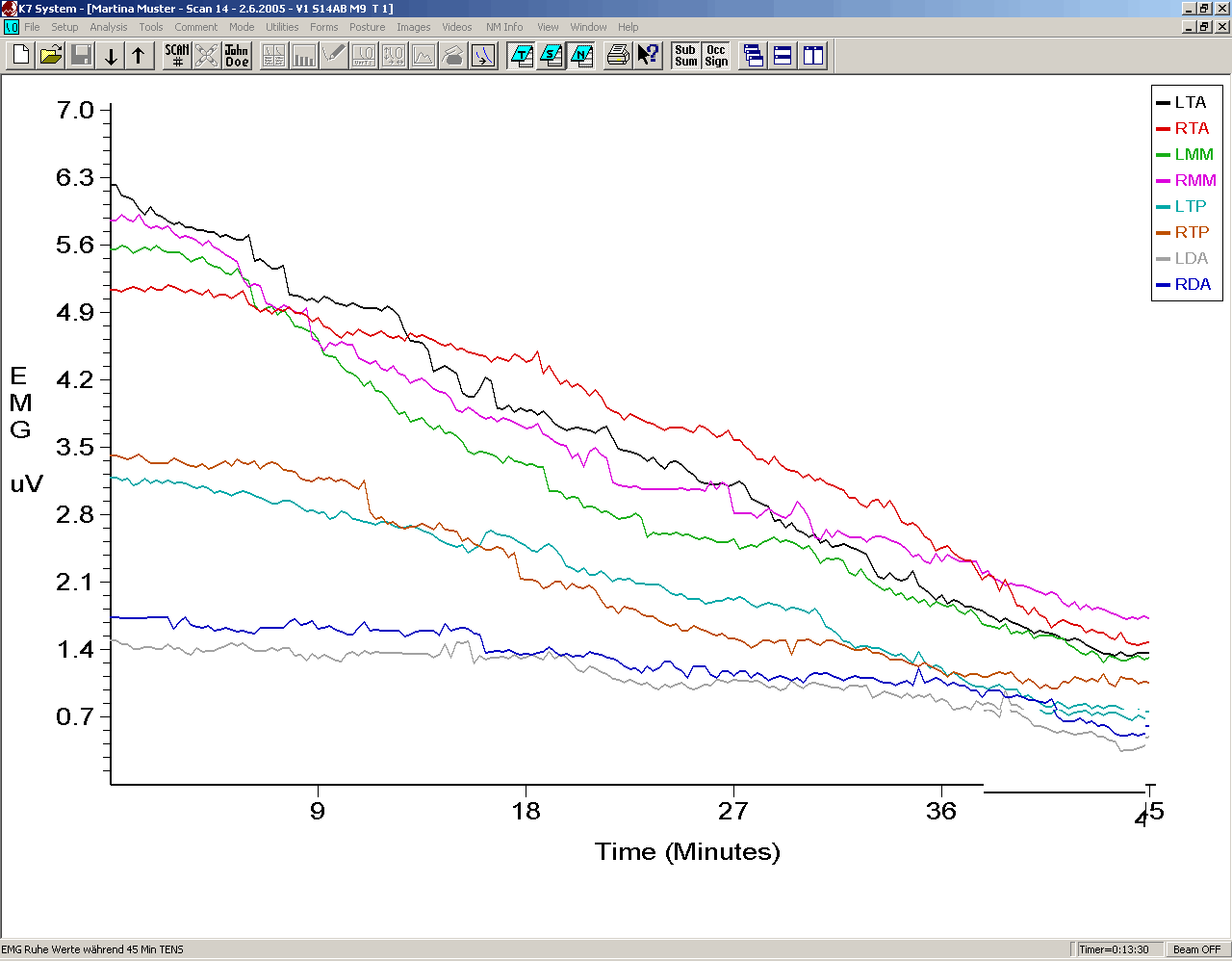This screenshot has width=1232, height=961.
Task: Open the Posture menu
Action: (367, 27)
